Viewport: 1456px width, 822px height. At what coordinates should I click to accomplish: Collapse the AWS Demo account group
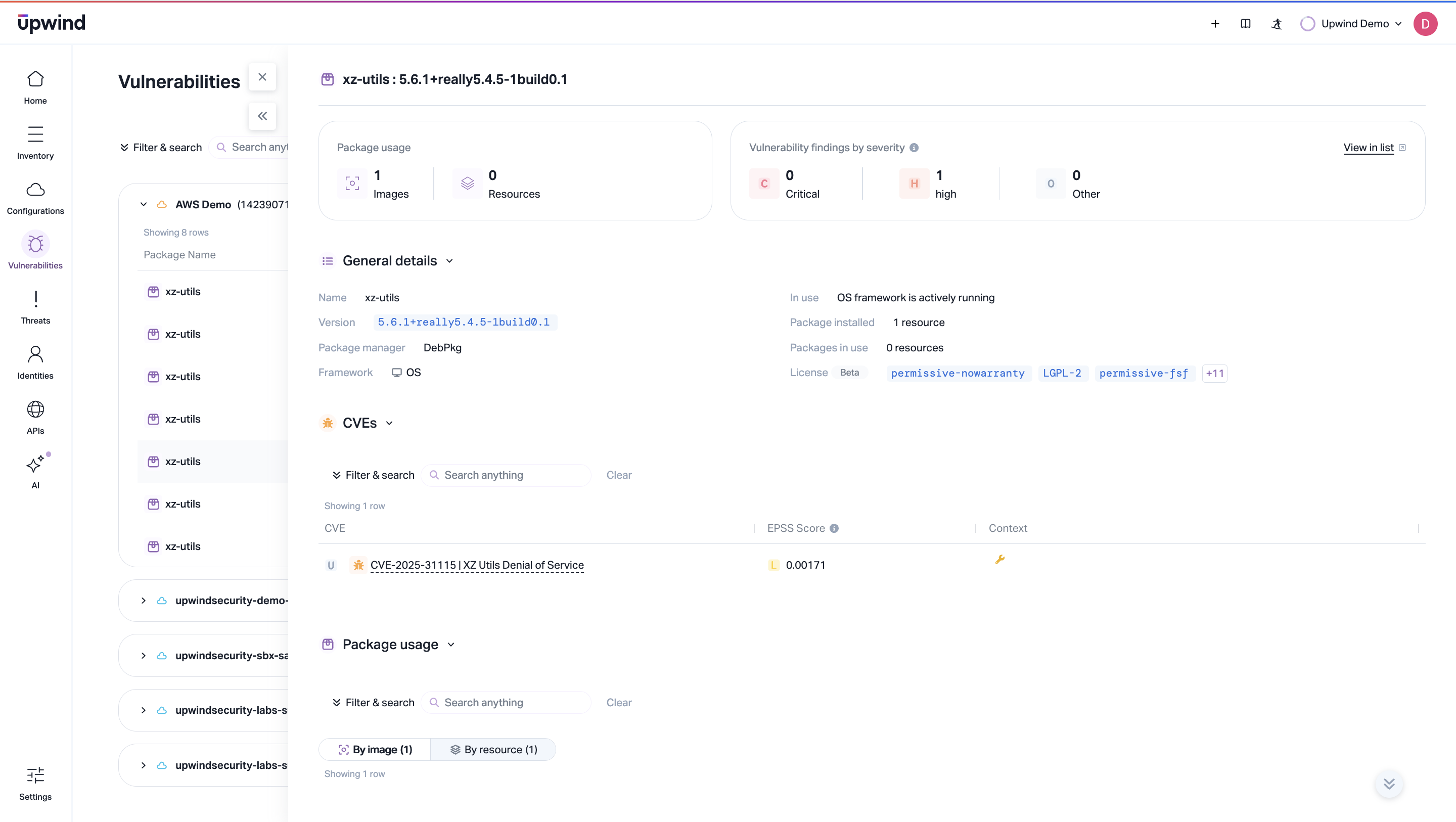coord(143,204)
